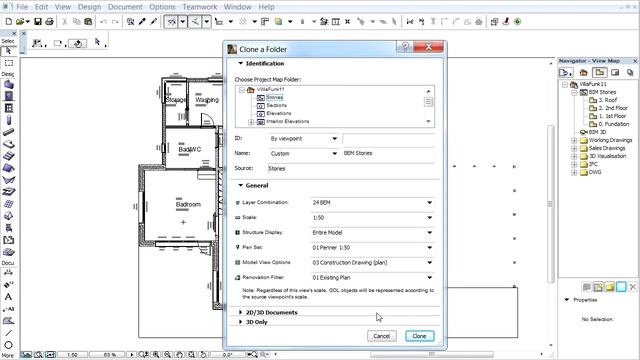The height and width of the screenshot is (360, 640).
Task: Select the Marquee tool in toolbox
Action: click(8, 63)
